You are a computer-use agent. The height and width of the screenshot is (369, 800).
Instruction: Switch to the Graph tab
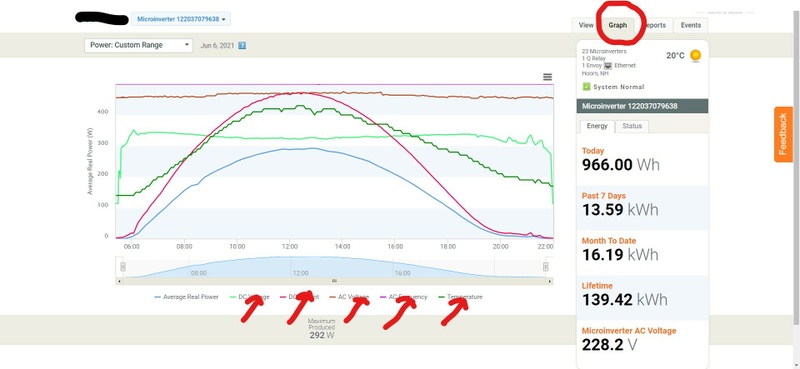(617, 25)
